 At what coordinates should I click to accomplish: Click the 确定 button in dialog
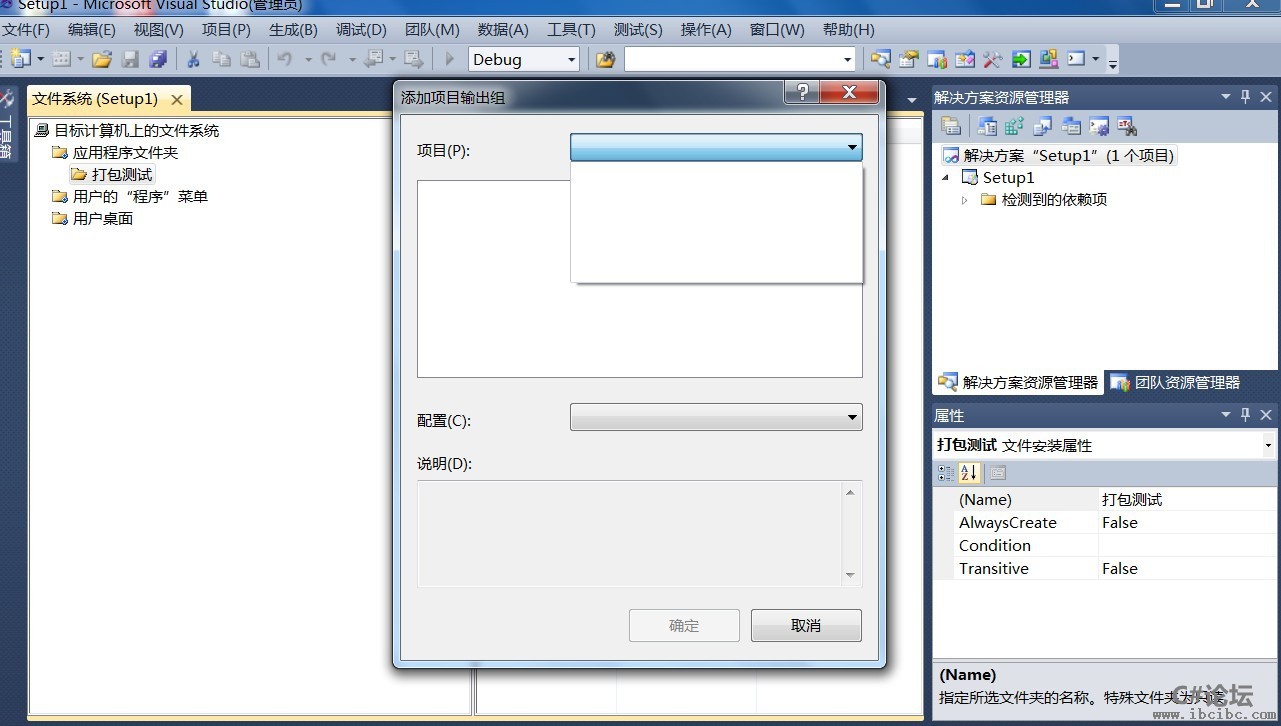pos(684,625)
